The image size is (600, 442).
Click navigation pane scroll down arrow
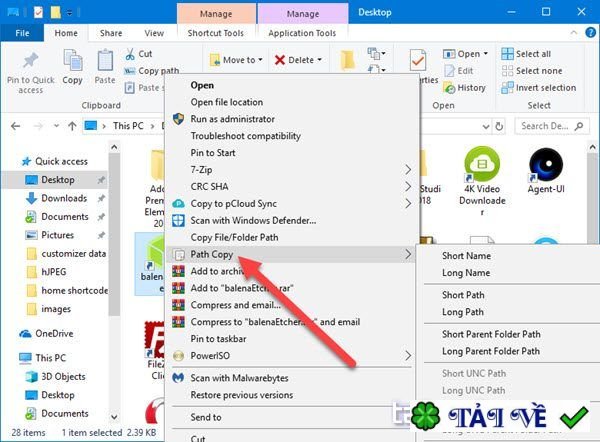(114, 416)
